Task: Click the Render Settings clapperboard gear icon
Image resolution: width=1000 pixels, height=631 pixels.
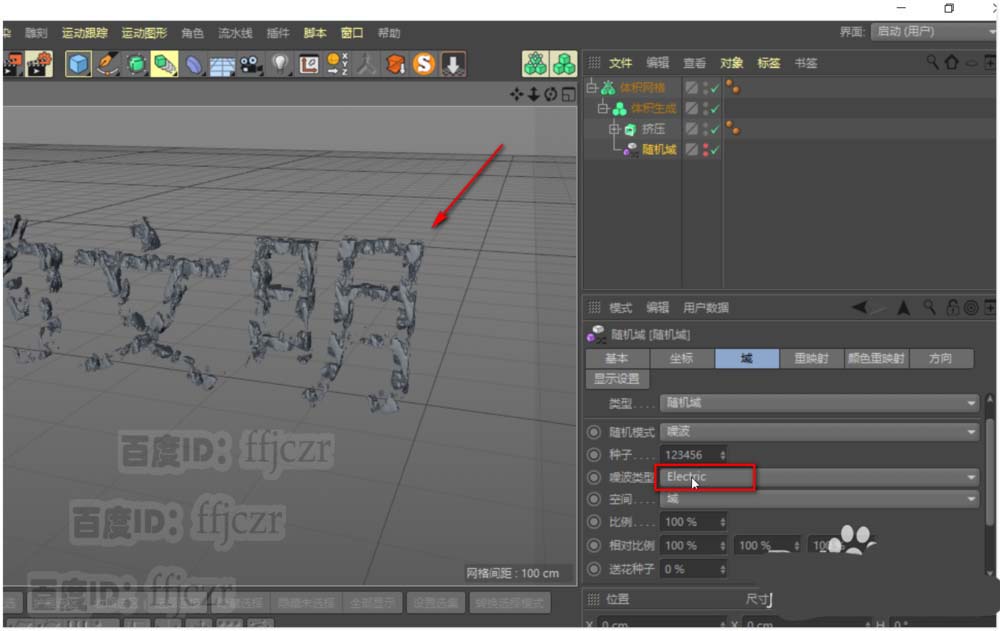Action: coord(39,65)
